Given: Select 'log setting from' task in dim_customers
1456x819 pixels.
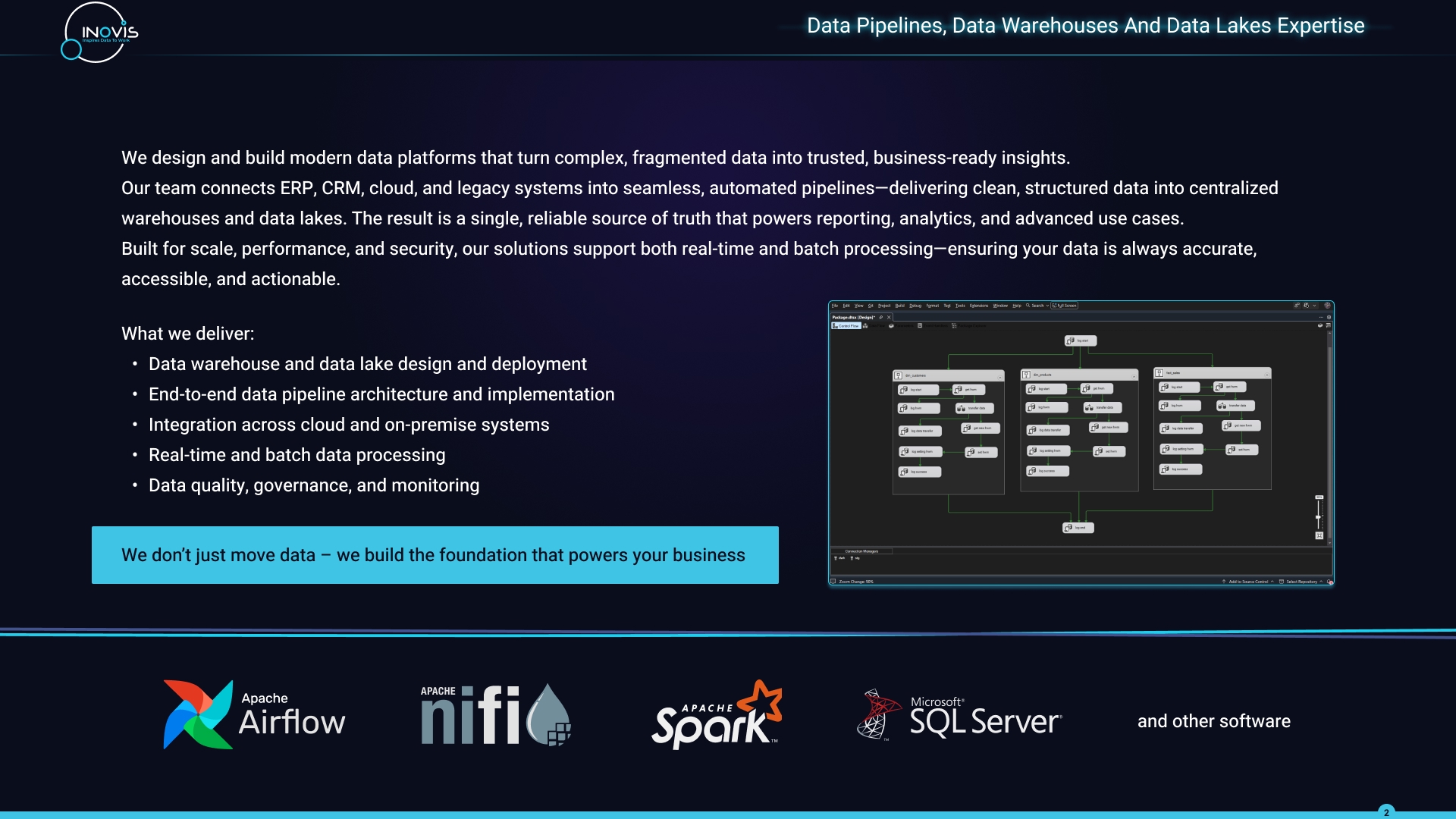Looking at the screenshot, I should pyautogui.click(x=921, y=451).
